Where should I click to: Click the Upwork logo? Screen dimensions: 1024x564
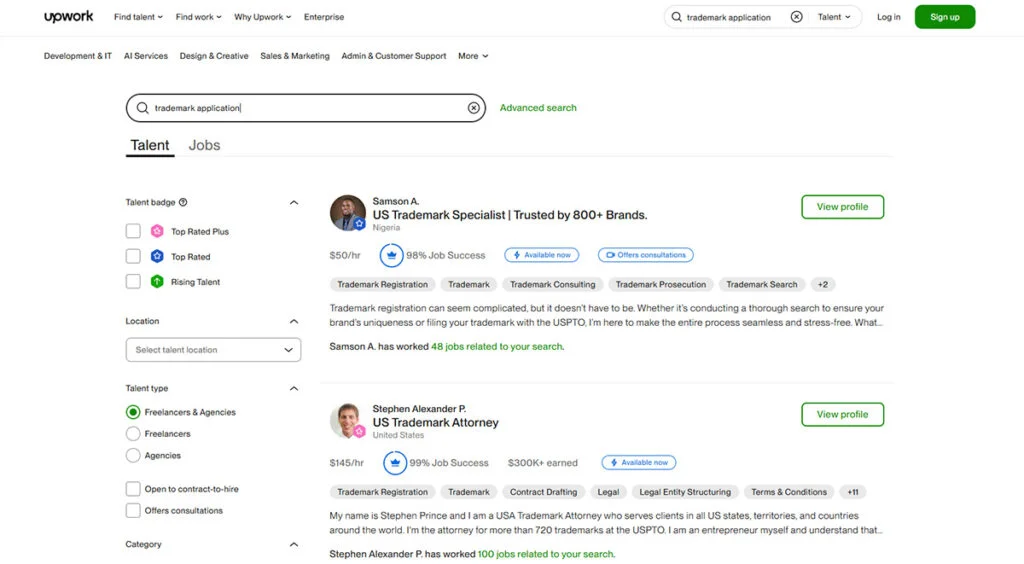(69, 16)
